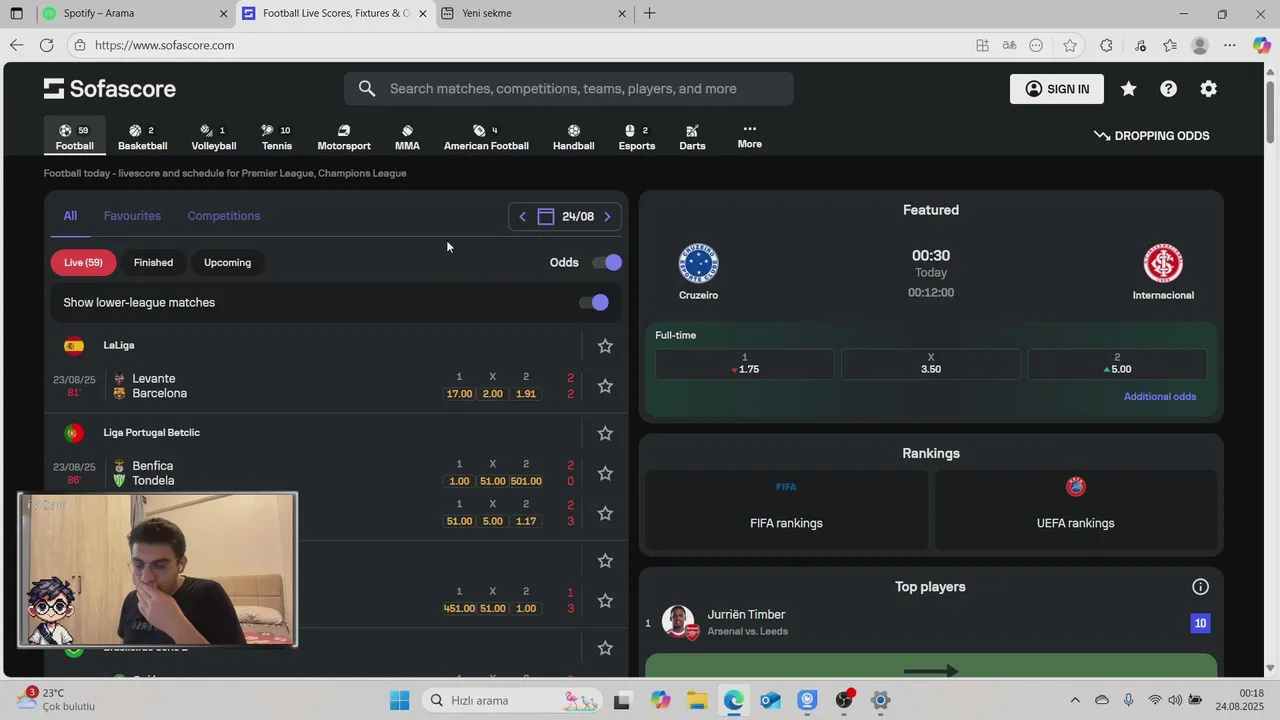Add page to browser favorites star
The height and width of the screenshot is (720, 1280).
(x=1070, y=45)
